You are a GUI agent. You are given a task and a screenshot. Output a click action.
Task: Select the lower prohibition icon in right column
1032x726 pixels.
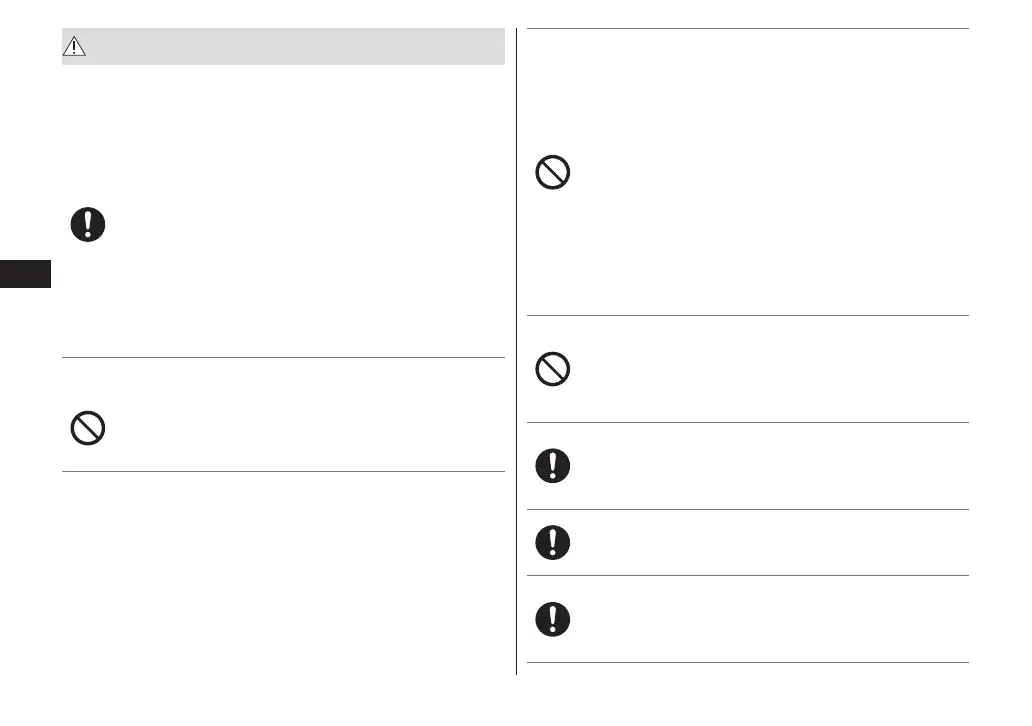pyautogui.click(x=553, y=371)
